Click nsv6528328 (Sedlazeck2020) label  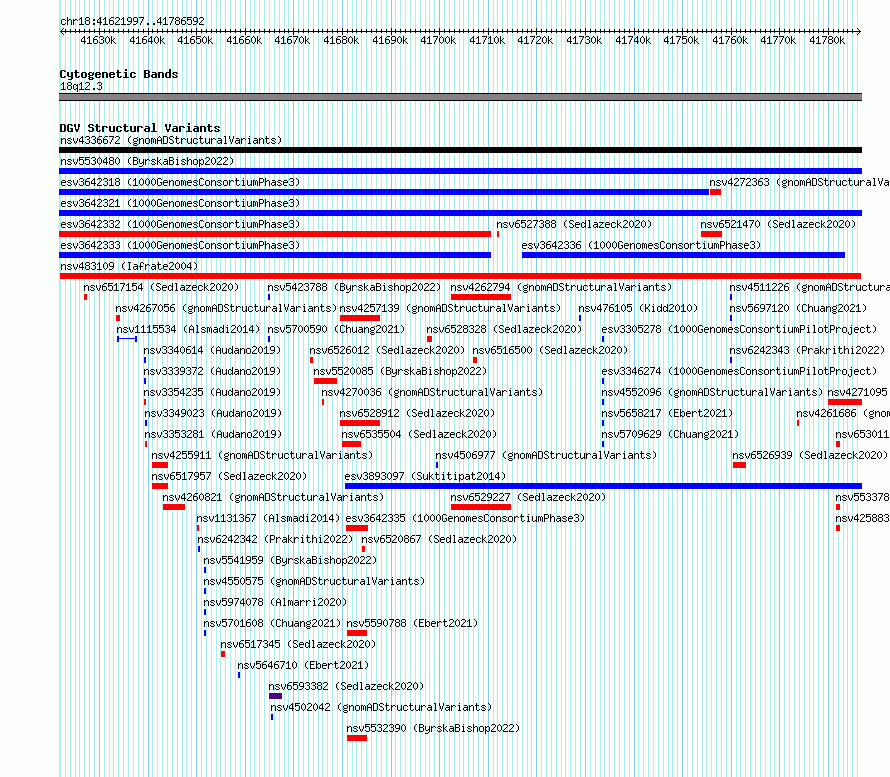pos(504,329)
